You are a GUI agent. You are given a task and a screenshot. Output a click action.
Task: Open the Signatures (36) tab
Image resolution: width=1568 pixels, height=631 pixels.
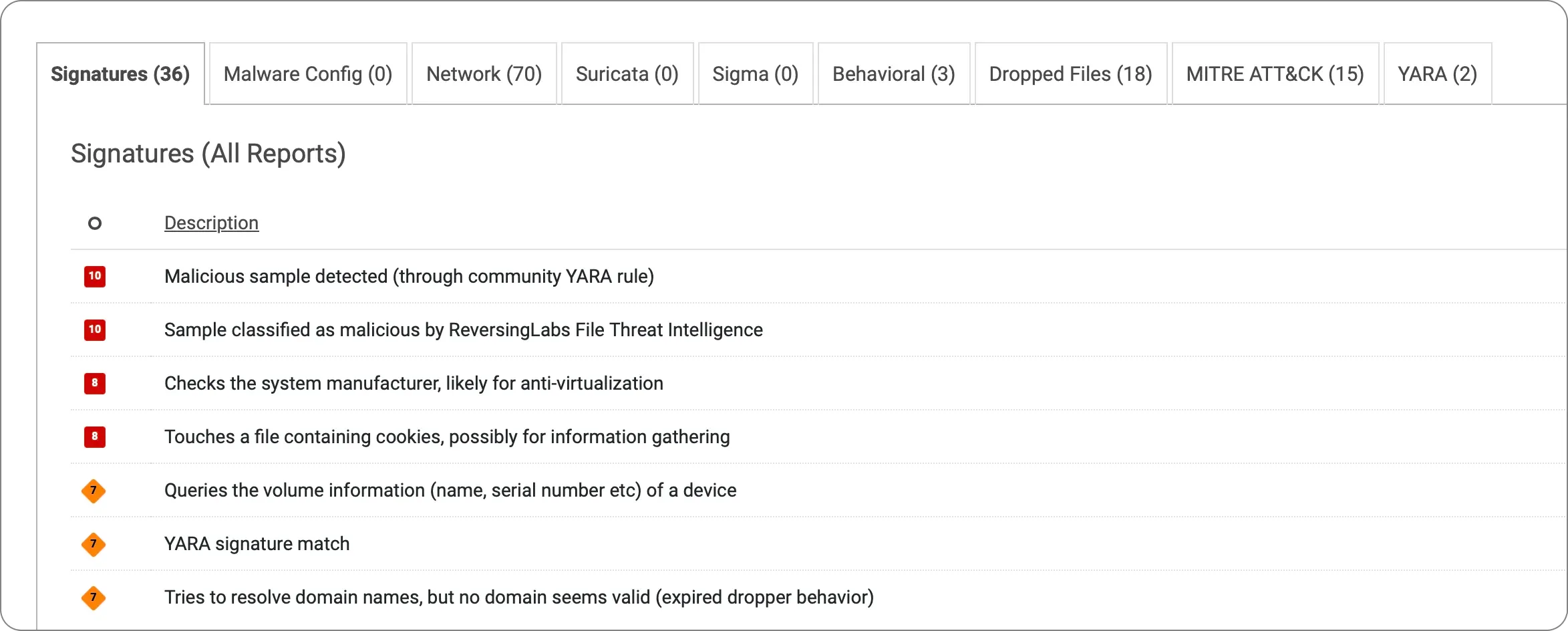click(x=120, y=74)
